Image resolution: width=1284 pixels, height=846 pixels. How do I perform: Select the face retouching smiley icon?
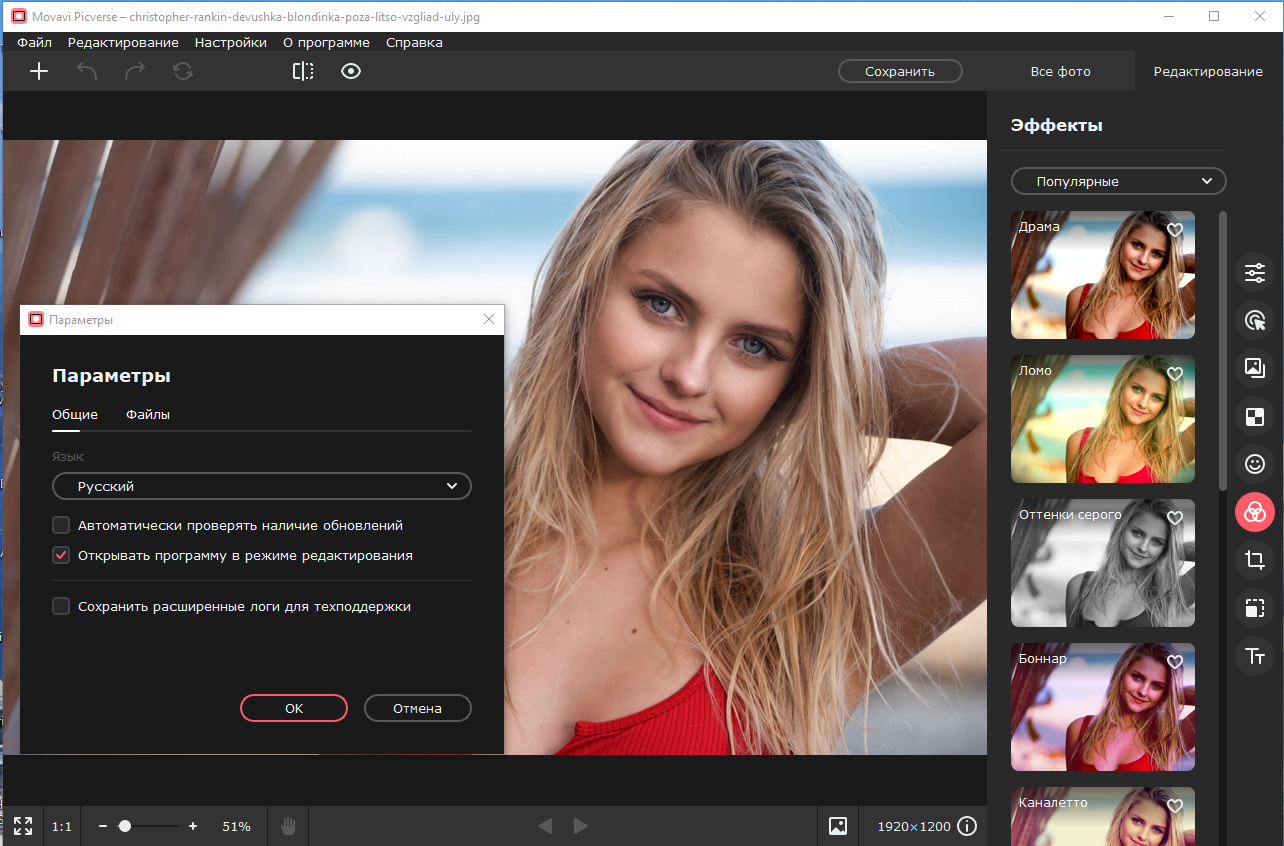1254,464
